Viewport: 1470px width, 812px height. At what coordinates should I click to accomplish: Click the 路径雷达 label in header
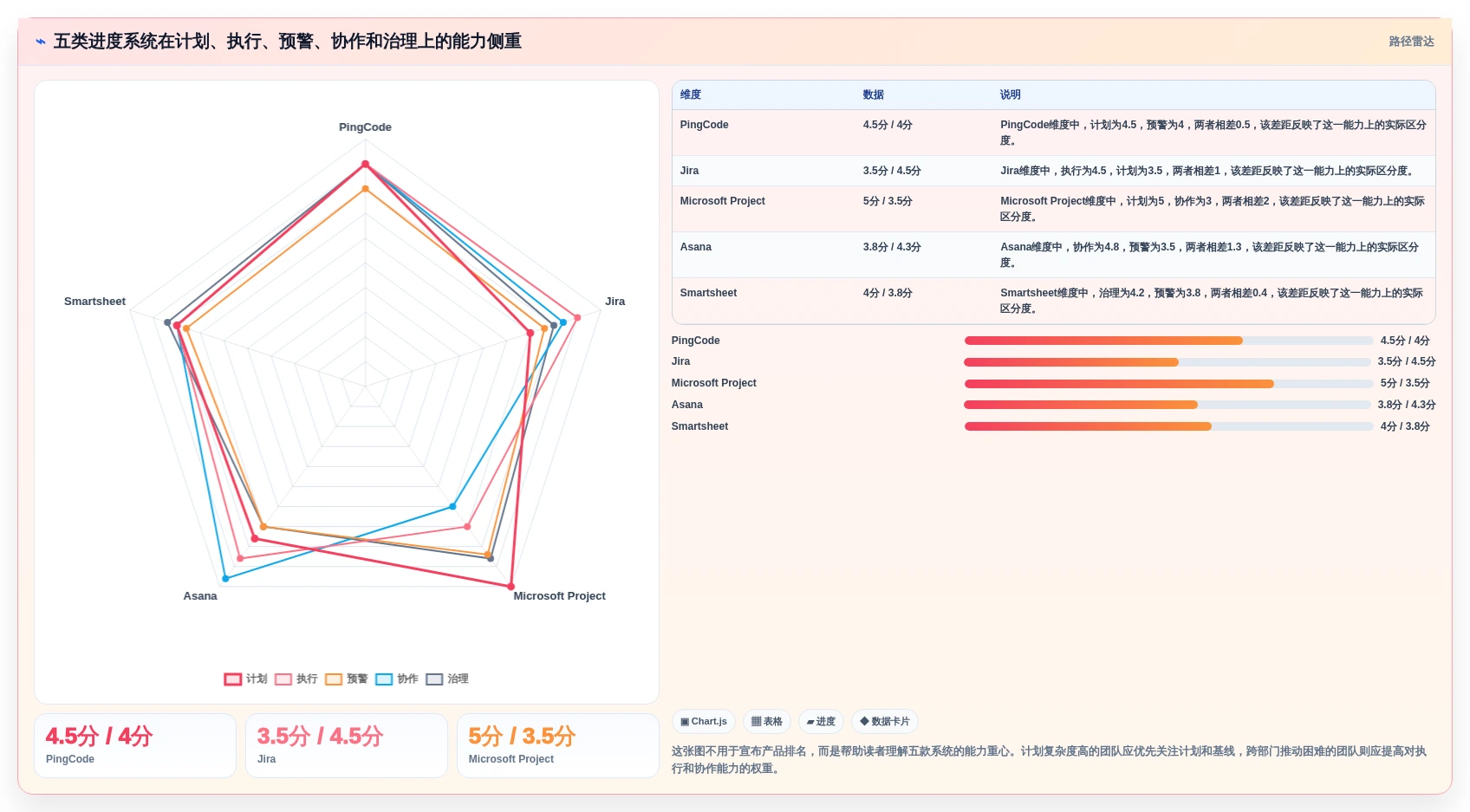click(x=1411, y=42)
